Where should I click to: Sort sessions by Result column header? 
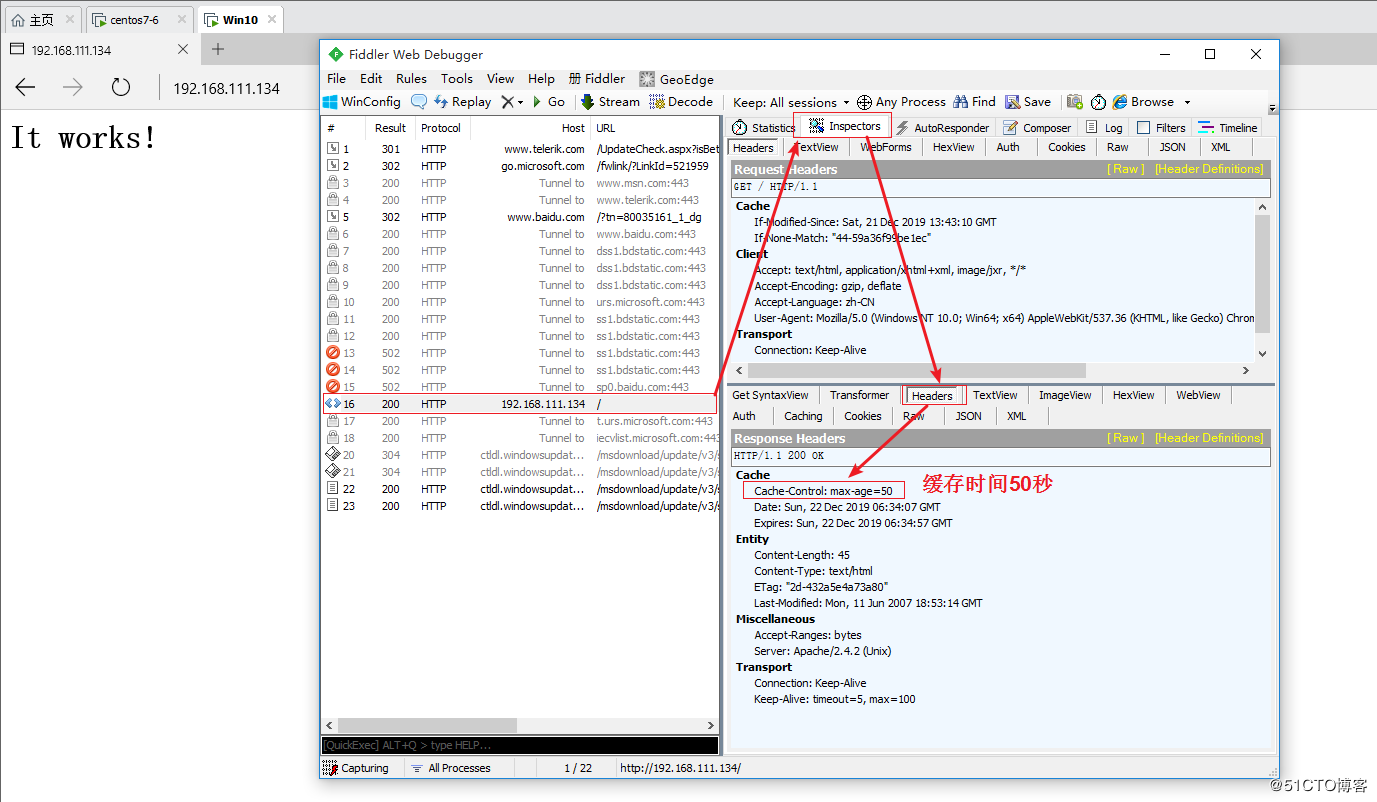390,128
